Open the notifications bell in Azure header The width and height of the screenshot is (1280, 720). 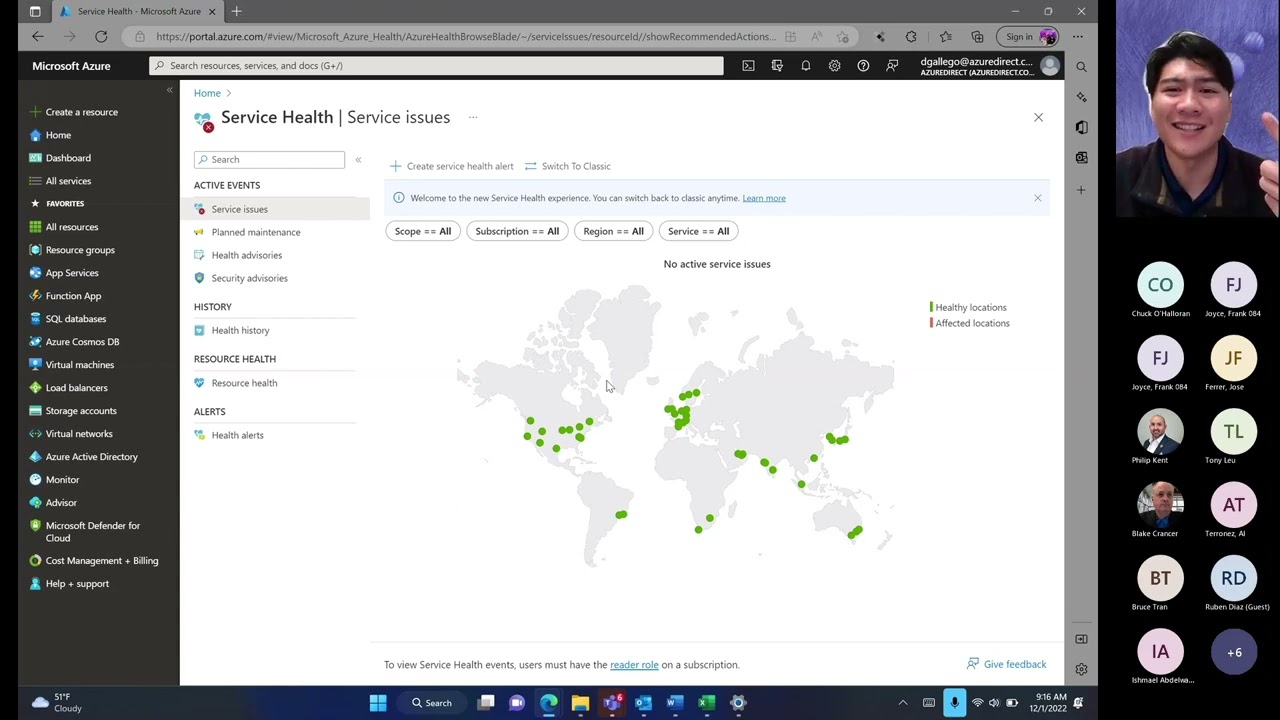[x=805, y=66]
